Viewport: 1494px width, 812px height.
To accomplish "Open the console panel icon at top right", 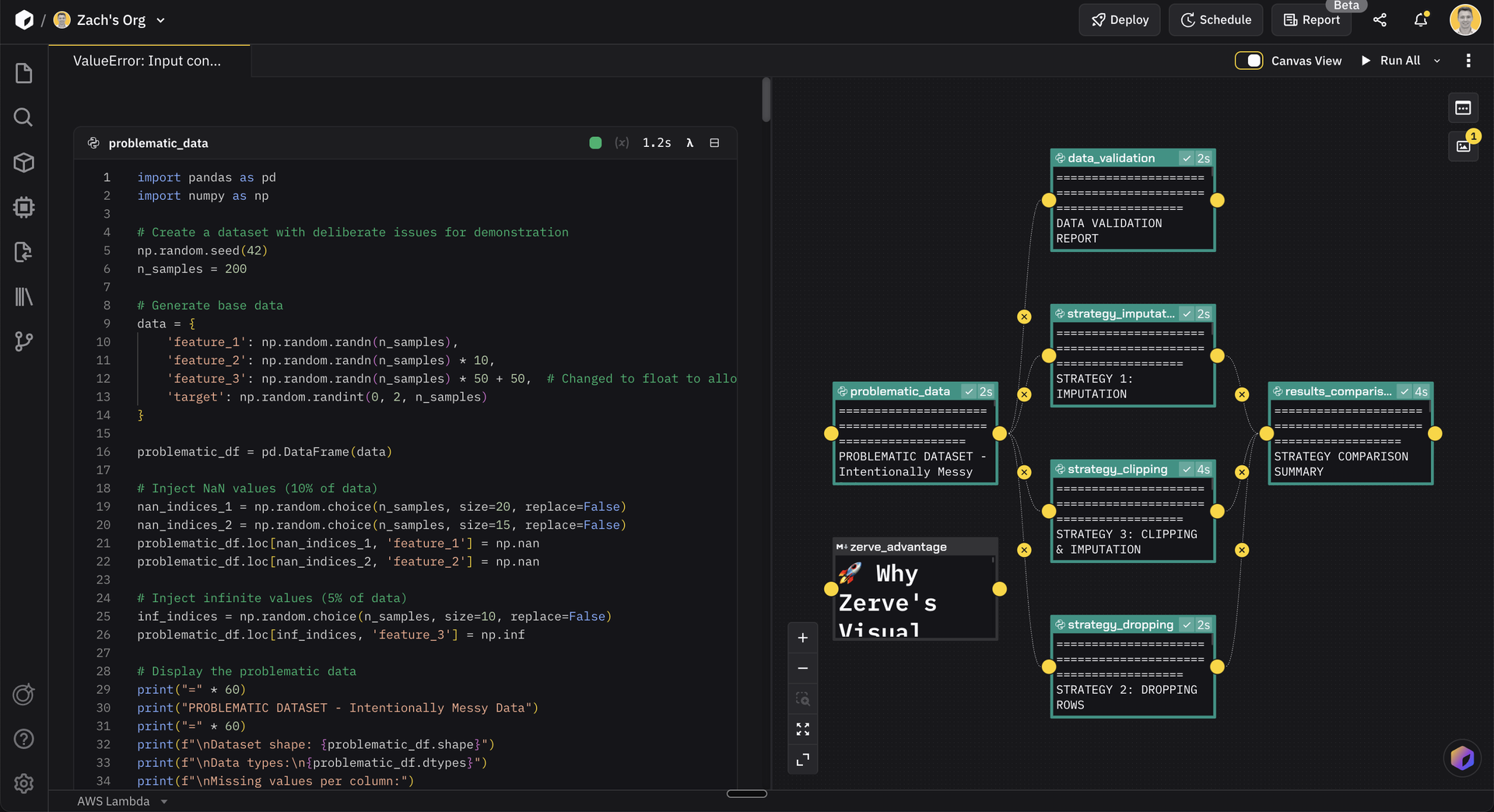I will (1463, 108).
